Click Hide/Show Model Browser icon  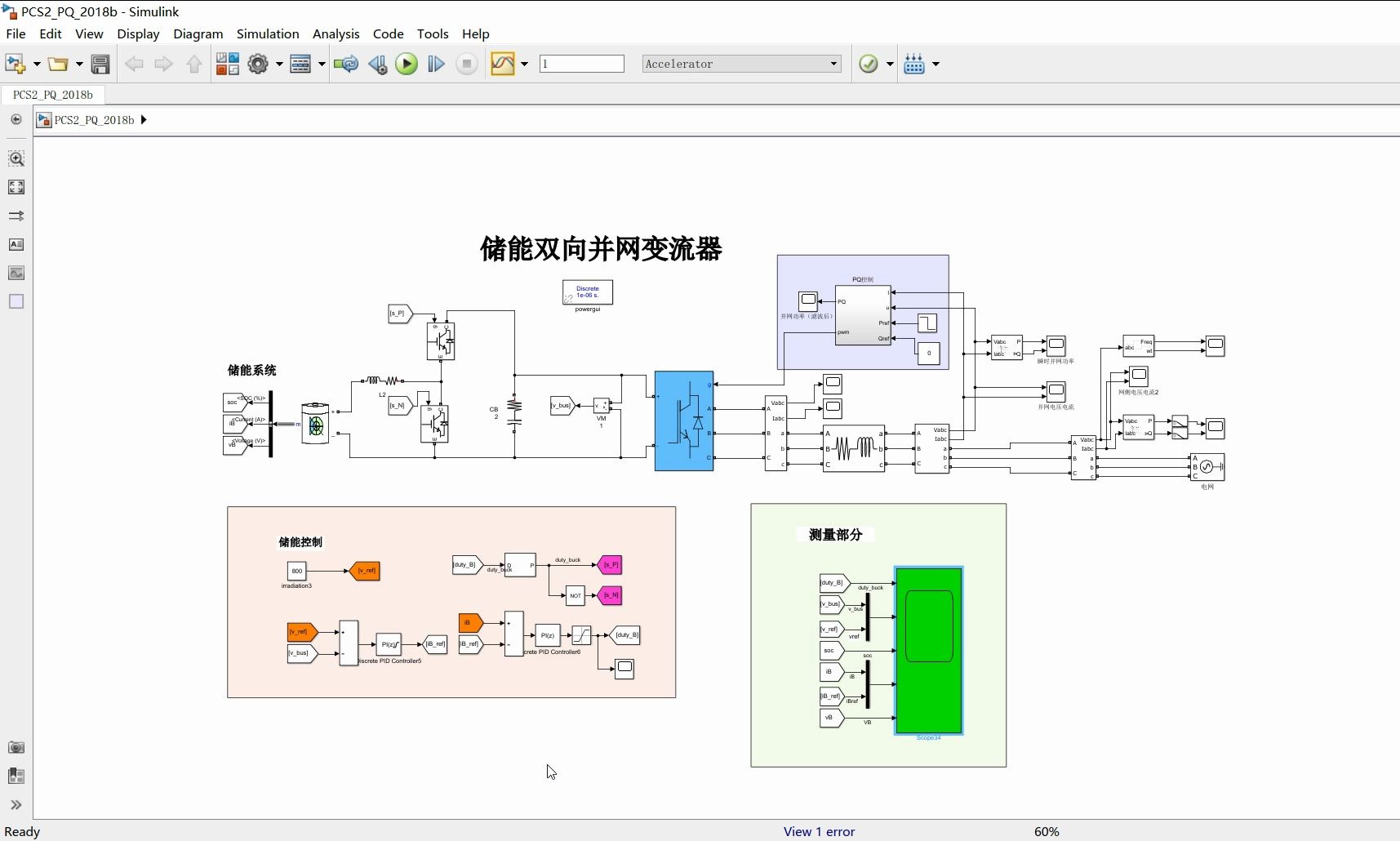[16, 119]
